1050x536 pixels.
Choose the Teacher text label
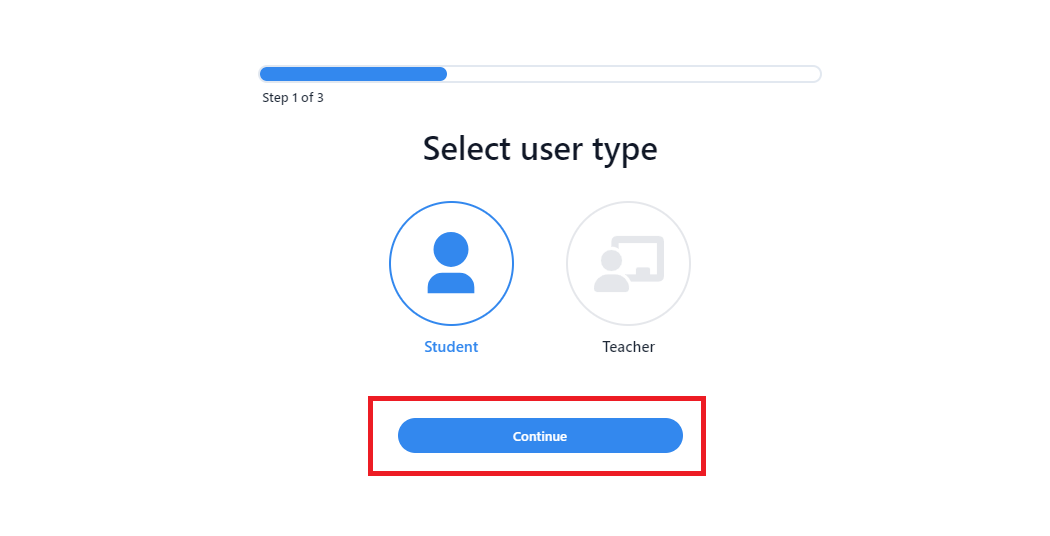click(628, 347)
